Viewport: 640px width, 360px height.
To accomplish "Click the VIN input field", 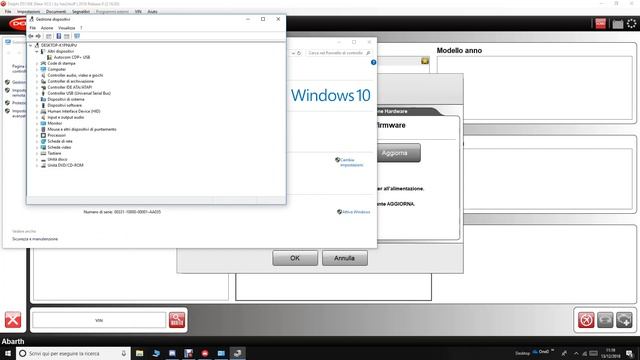I will [x=99, y=320].
